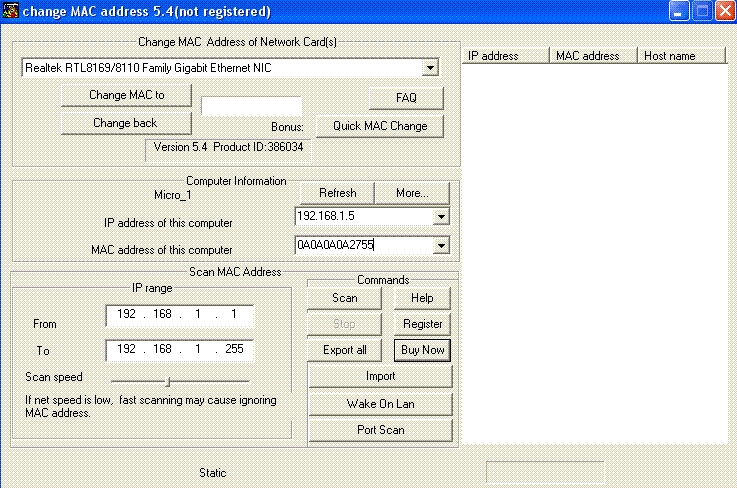Click the new MAC address input field

(251, 106)
